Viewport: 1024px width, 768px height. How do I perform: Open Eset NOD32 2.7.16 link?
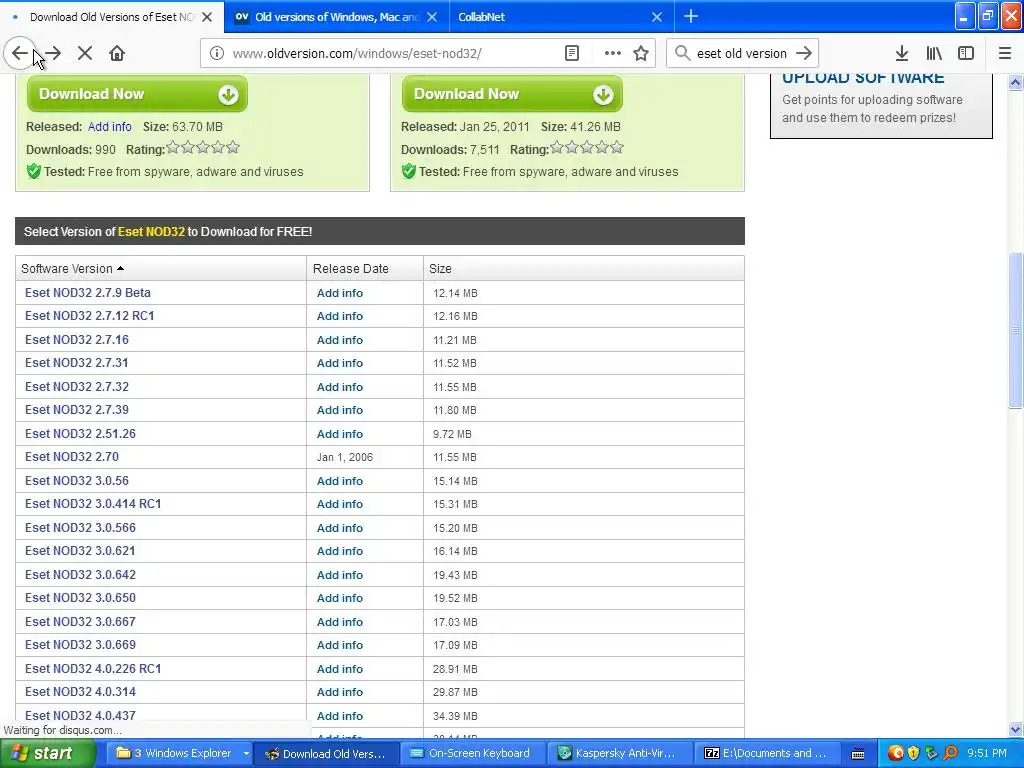[x=76, y=340]
